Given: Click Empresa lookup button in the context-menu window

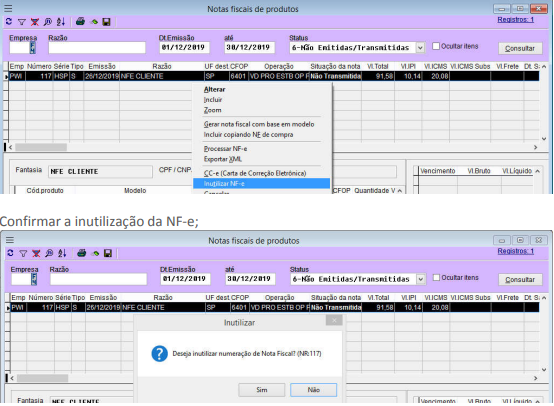Looking at the screenshot, I should click(33, 48).
